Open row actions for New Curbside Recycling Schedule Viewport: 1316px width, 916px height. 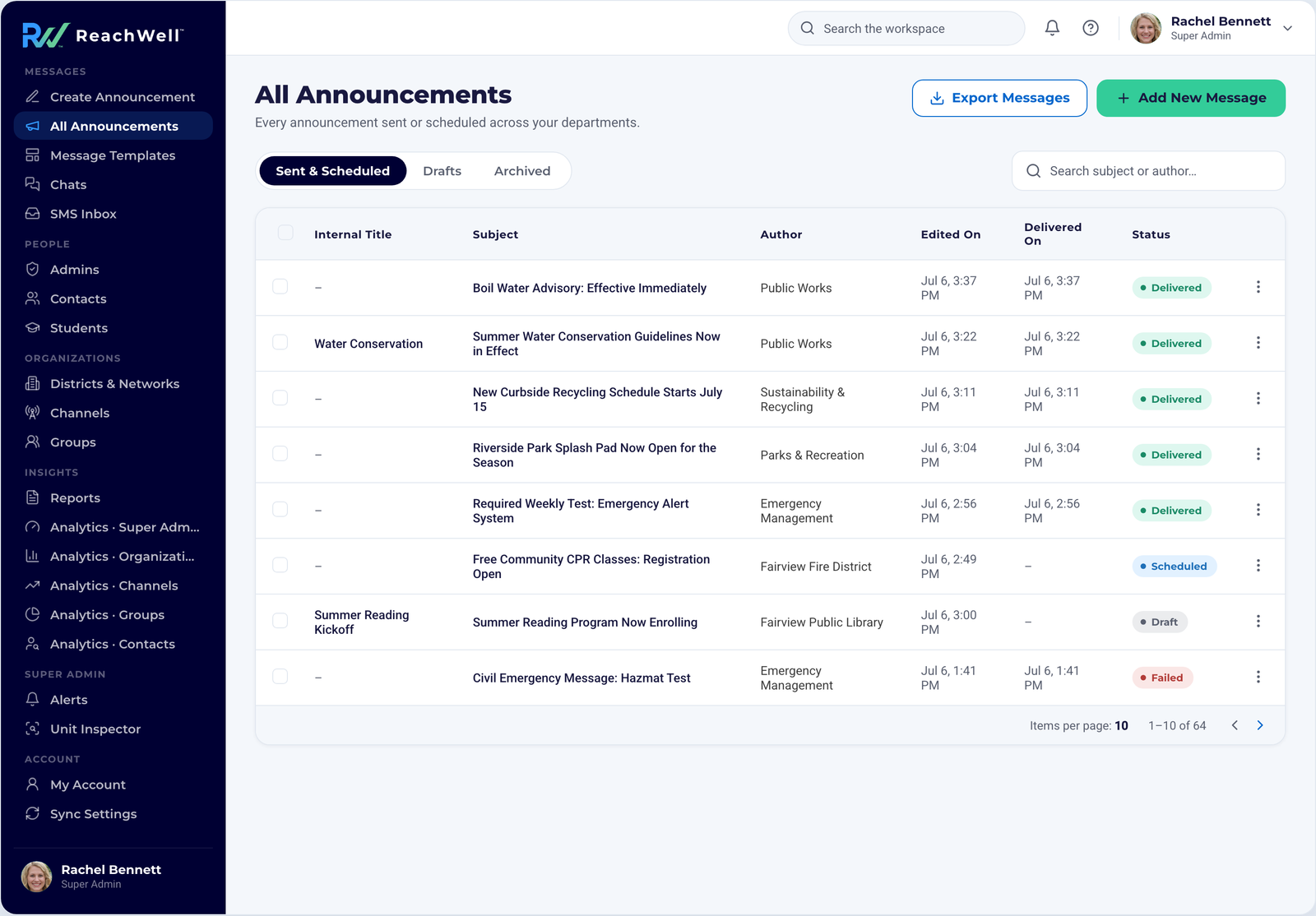[x=1258, y=399]
